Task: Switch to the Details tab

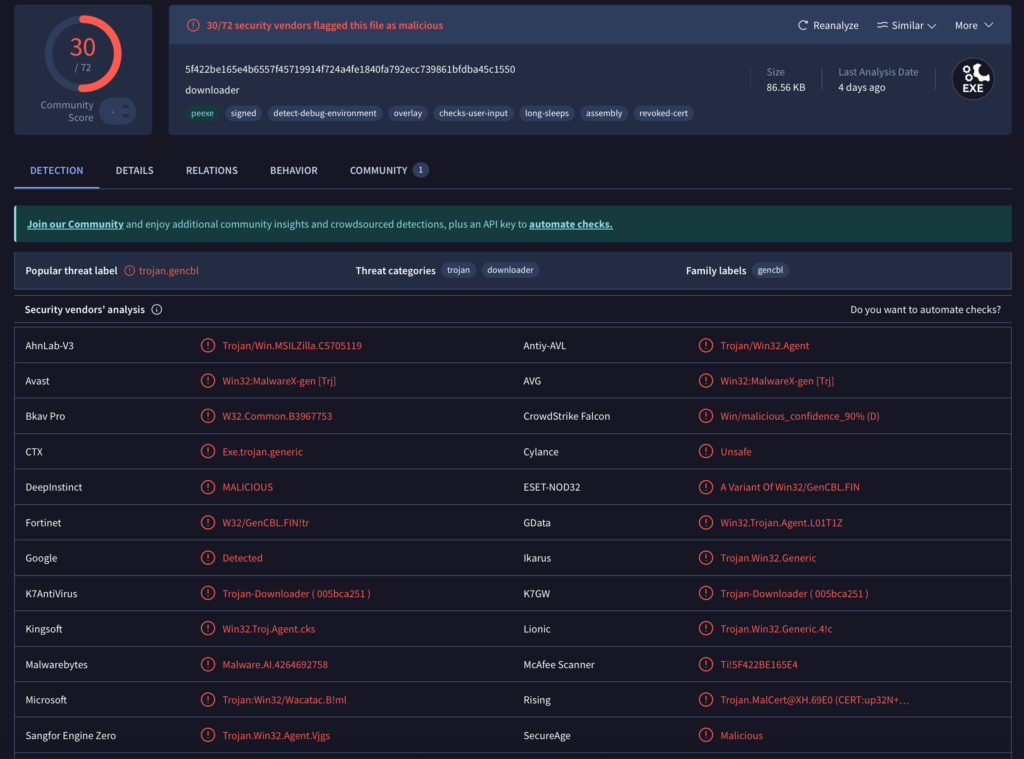Action: (134, 171)
